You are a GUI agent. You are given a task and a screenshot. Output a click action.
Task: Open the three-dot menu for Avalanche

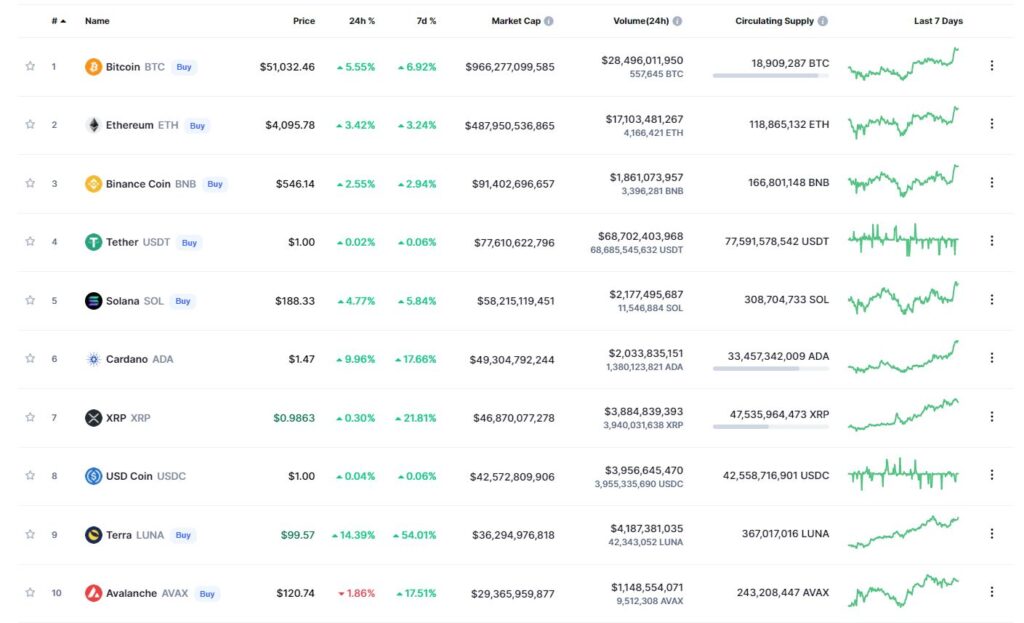[x=991, y=592]
